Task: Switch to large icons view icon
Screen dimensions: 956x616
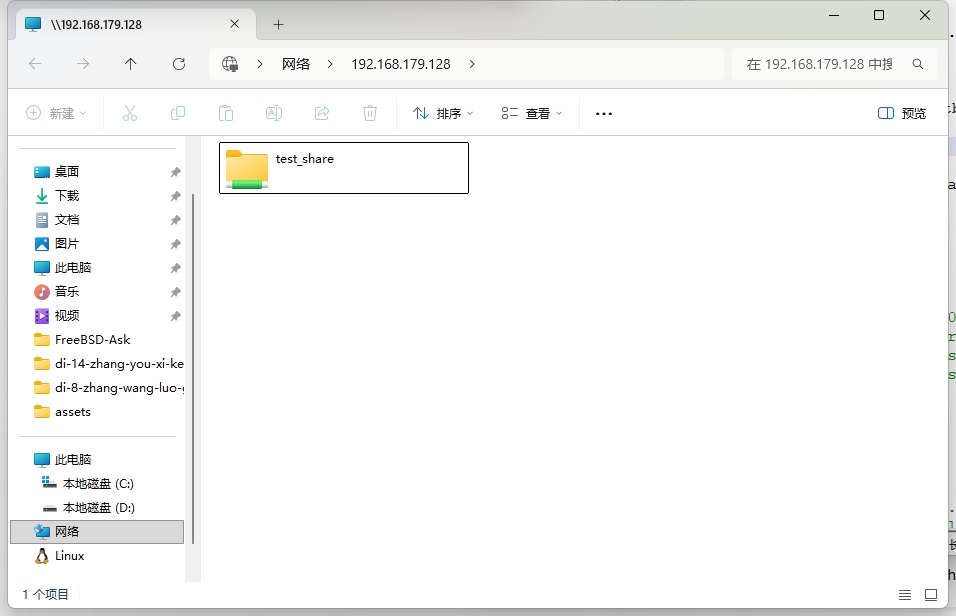Action: [x=931, y=595]
